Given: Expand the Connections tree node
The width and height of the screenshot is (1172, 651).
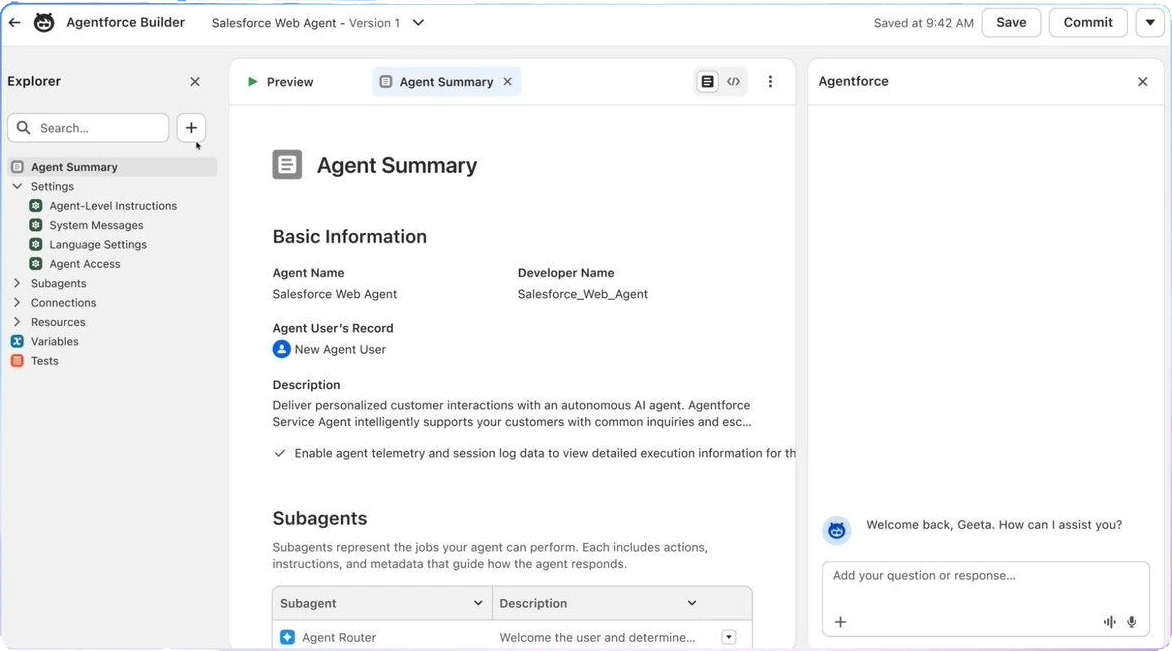Looking at the screenshot, I should click(x=17, y=303).
